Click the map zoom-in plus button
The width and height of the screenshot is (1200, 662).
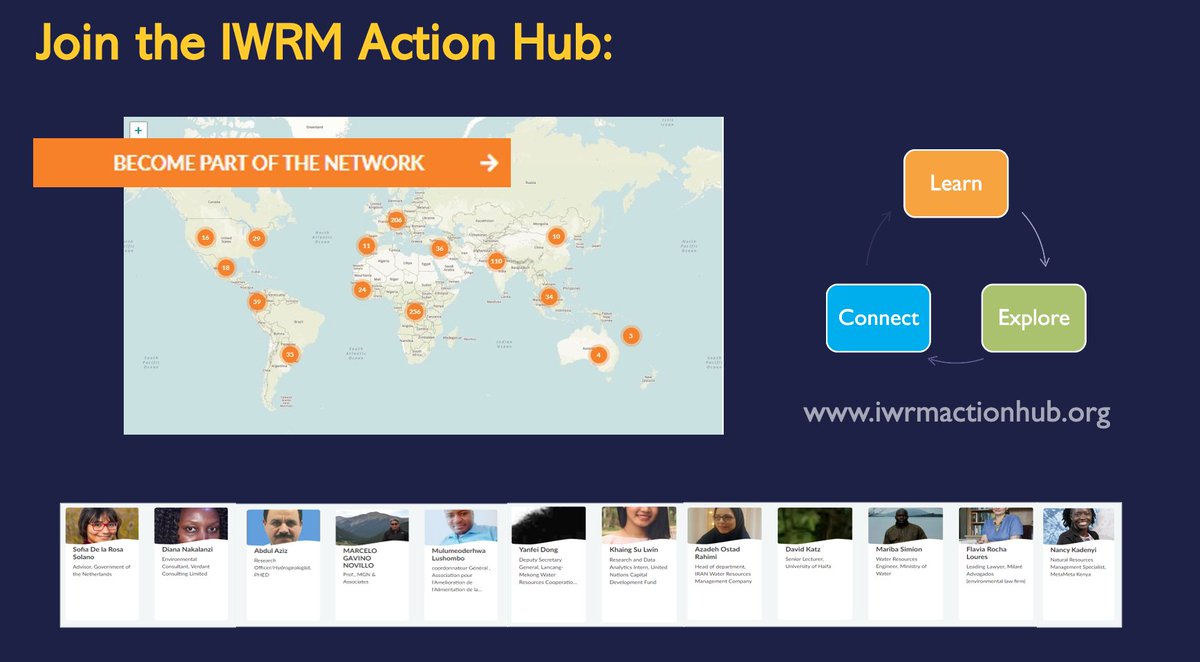138,130
